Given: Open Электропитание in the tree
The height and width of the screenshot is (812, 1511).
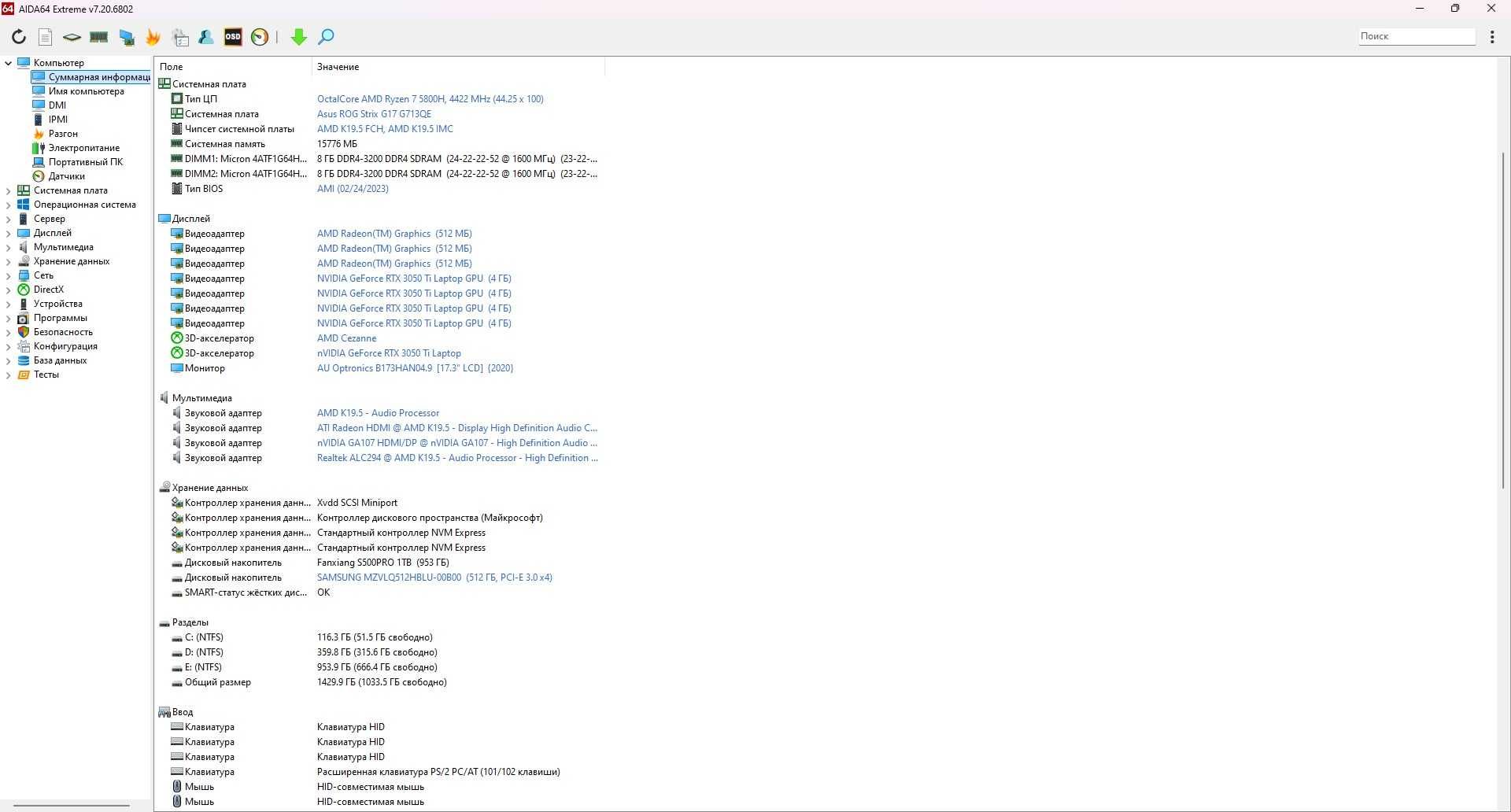Looking at the screenshot, I should tap(76, 148).
